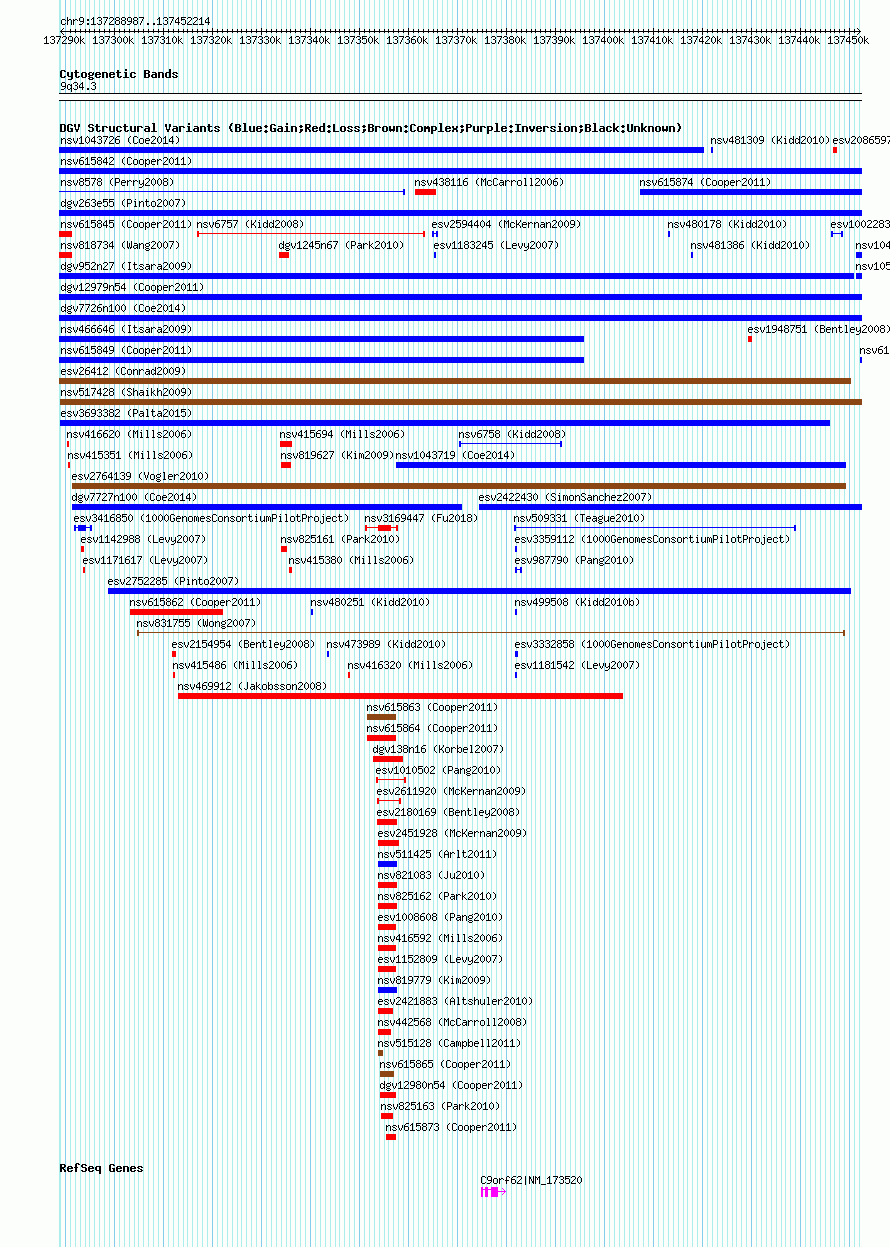Click the Cytogenetic Bands track title
This screenshot has width=890, height=1247.
[x=119, y=74]
